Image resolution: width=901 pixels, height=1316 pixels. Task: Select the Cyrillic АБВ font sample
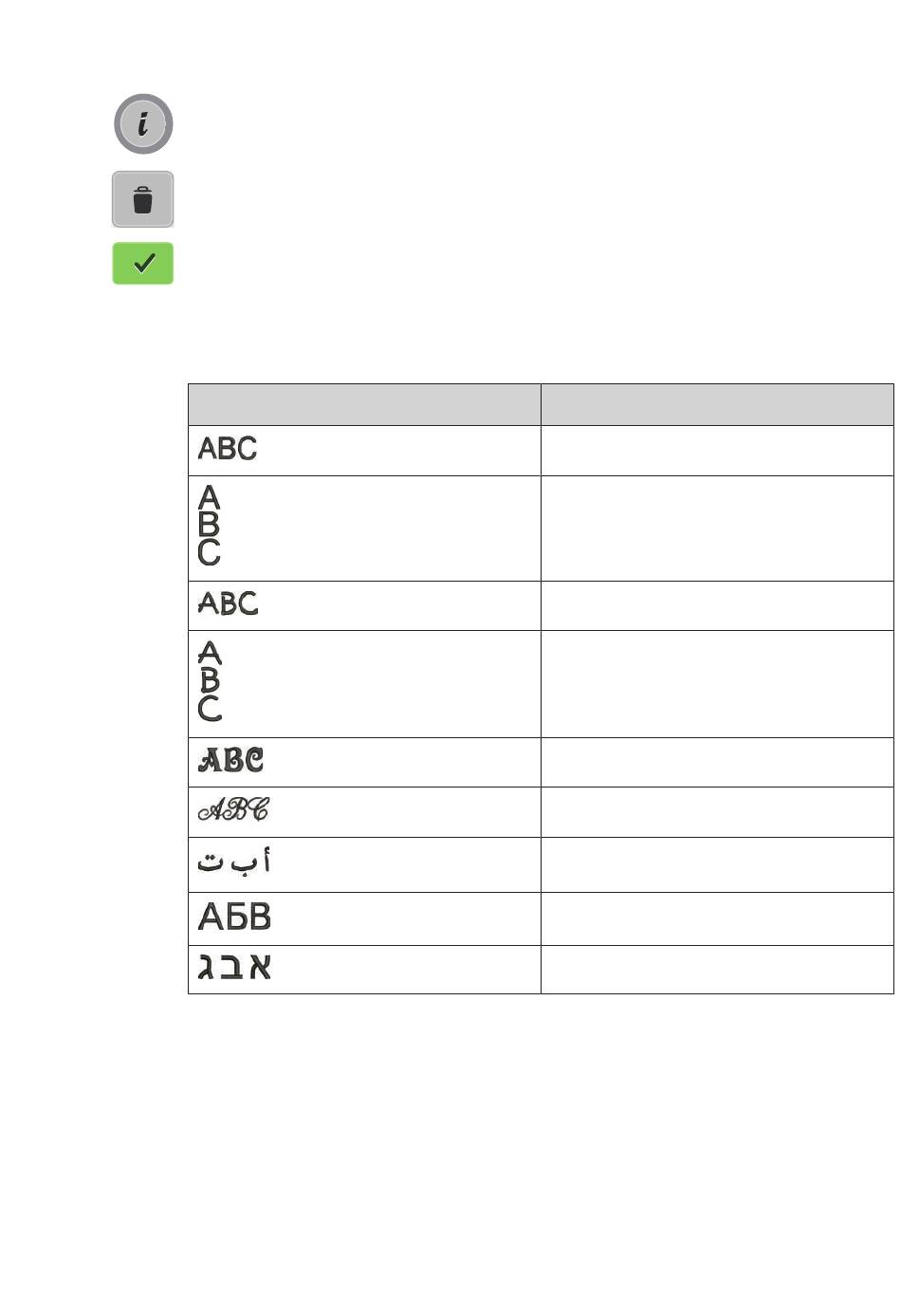234,917
